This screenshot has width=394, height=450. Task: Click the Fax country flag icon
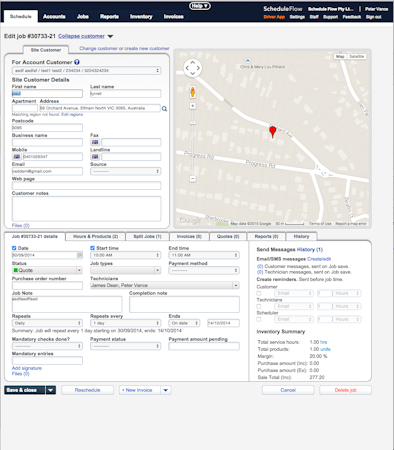click(95, 142)
